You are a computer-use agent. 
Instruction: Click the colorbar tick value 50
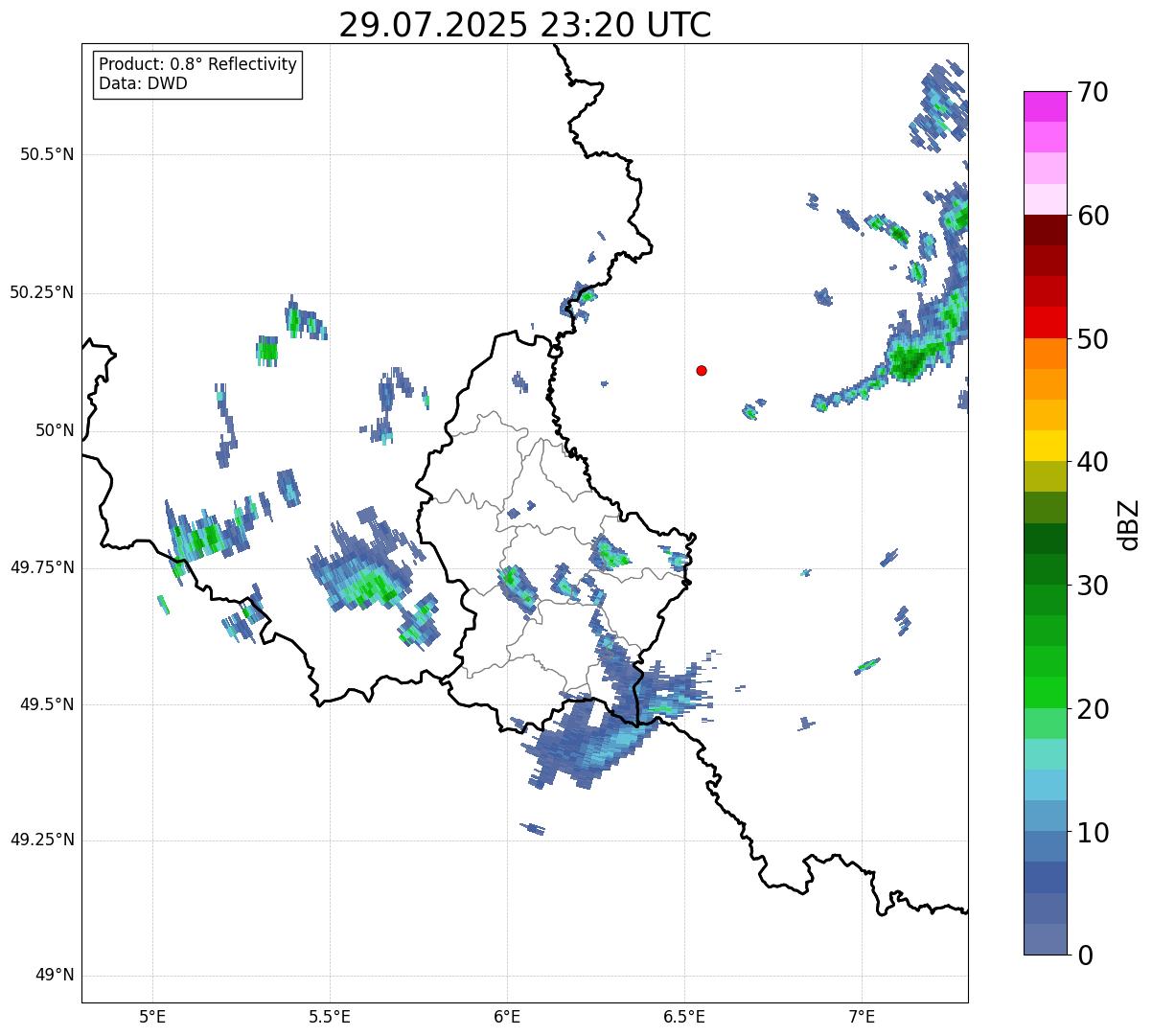coord(1093,339)
